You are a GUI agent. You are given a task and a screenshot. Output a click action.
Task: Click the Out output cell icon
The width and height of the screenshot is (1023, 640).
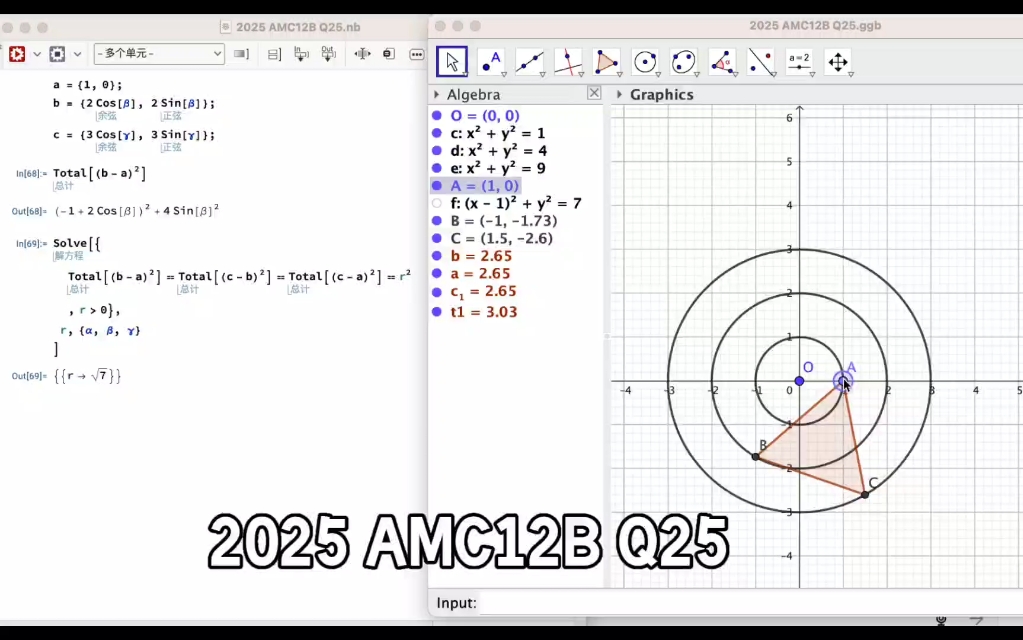point(328,54)
